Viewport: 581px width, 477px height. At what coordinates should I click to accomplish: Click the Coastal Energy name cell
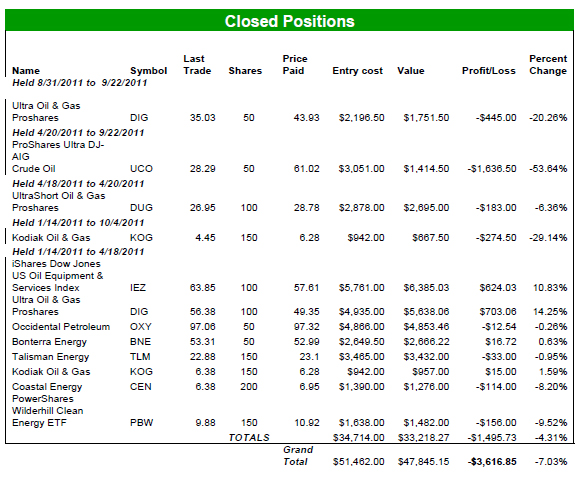coord(47,387)
